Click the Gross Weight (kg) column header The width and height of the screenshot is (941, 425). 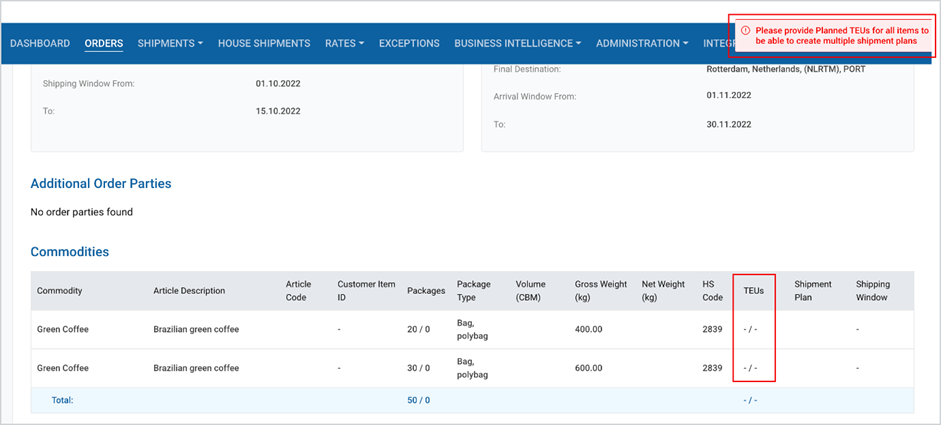[601, 291]
